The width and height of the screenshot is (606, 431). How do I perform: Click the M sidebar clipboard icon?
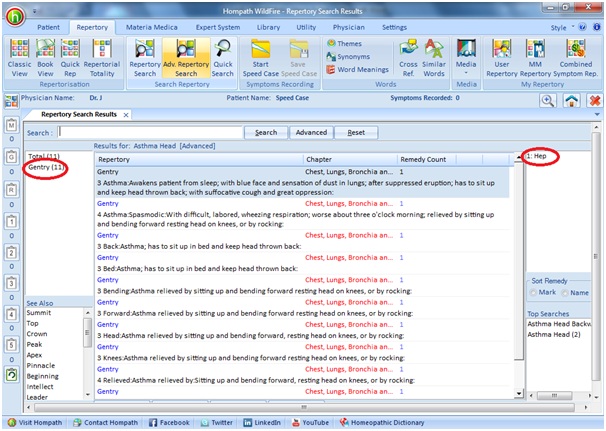point(12,125)
